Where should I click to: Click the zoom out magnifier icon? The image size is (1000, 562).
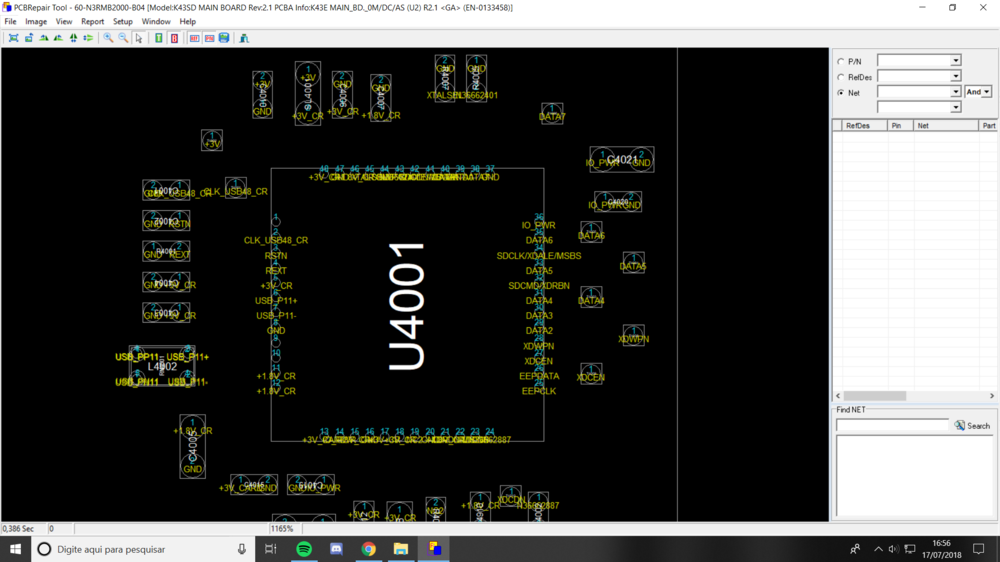click(123, 38)
